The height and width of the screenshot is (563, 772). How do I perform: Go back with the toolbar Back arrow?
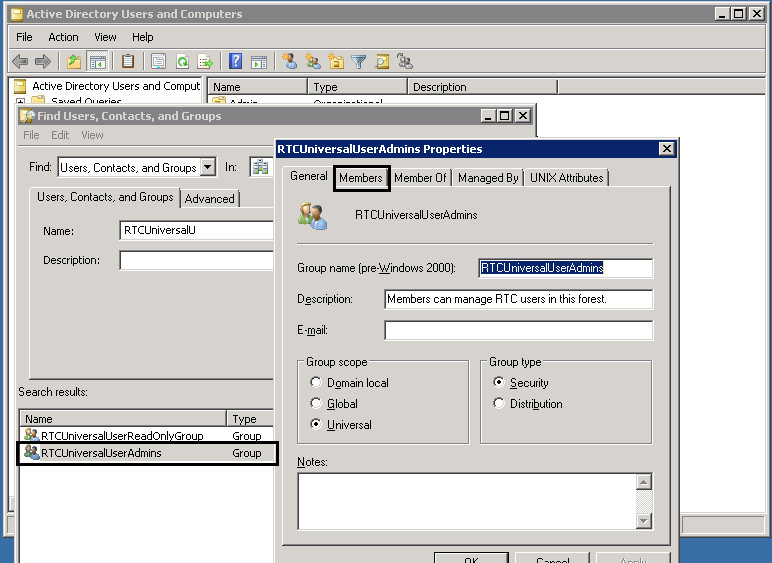pyautogui.click(x=20, y=62)
